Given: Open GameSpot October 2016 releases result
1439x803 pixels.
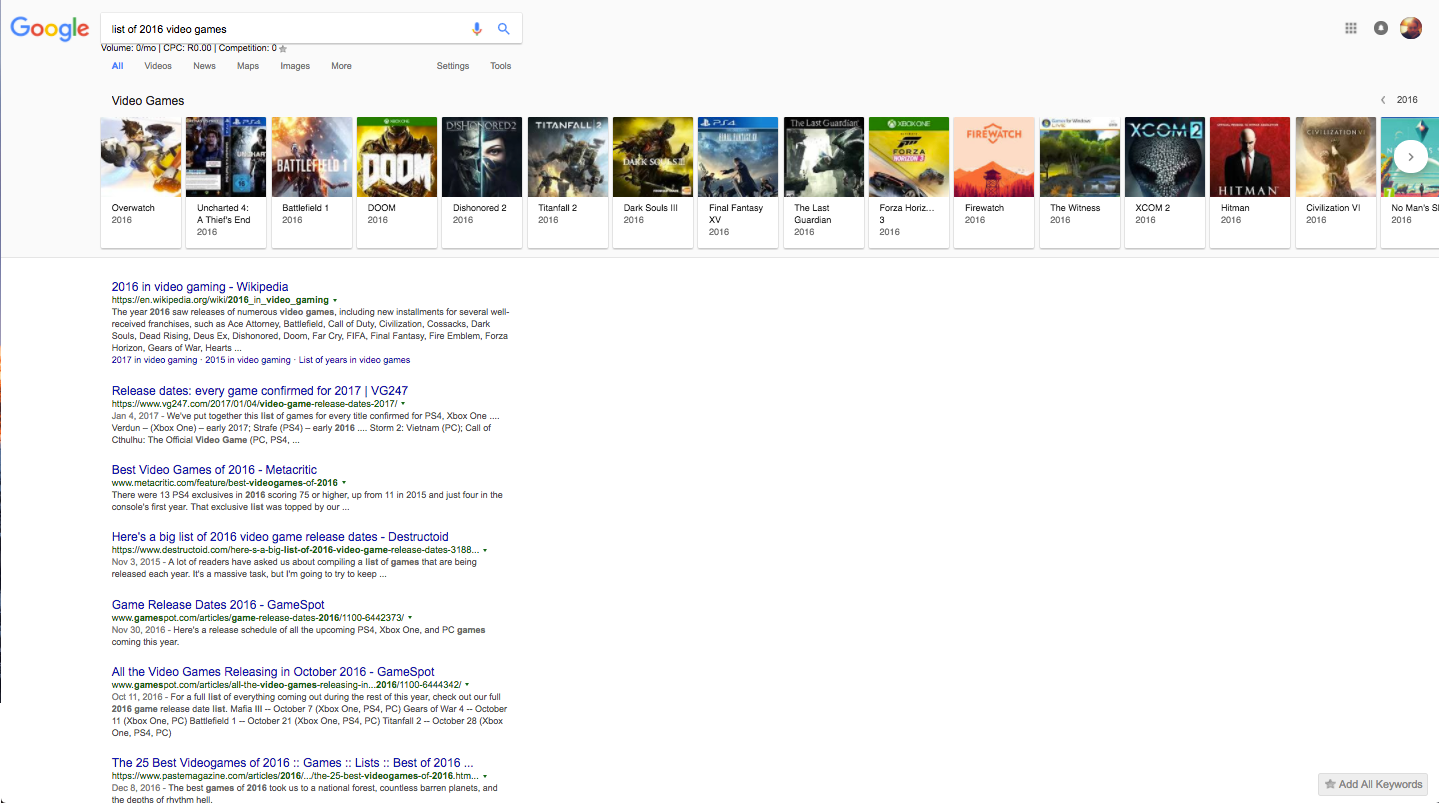Looking at the screenshot, I should pos(273,672).
